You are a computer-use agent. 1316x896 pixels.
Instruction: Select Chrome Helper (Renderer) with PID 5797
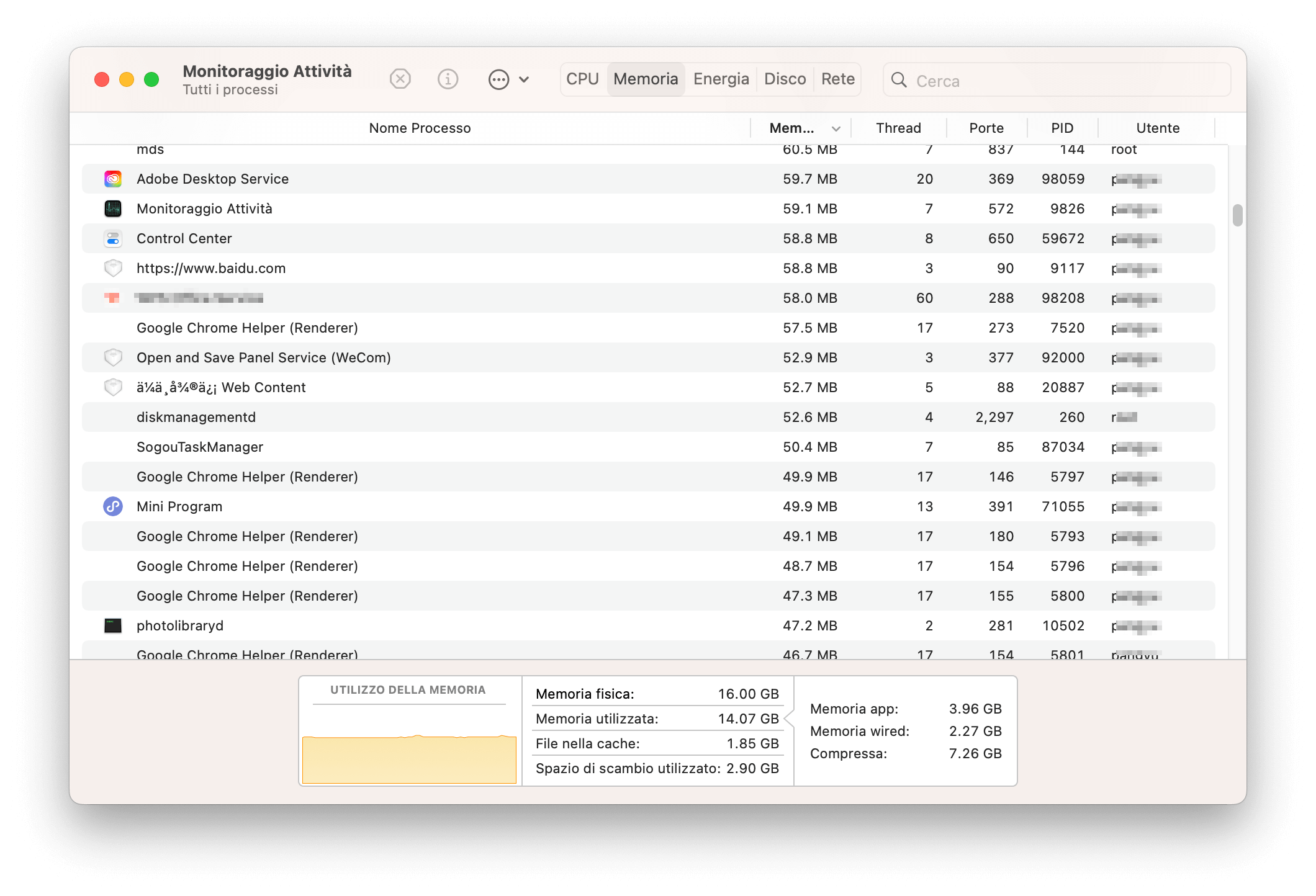tap(648, 477)
